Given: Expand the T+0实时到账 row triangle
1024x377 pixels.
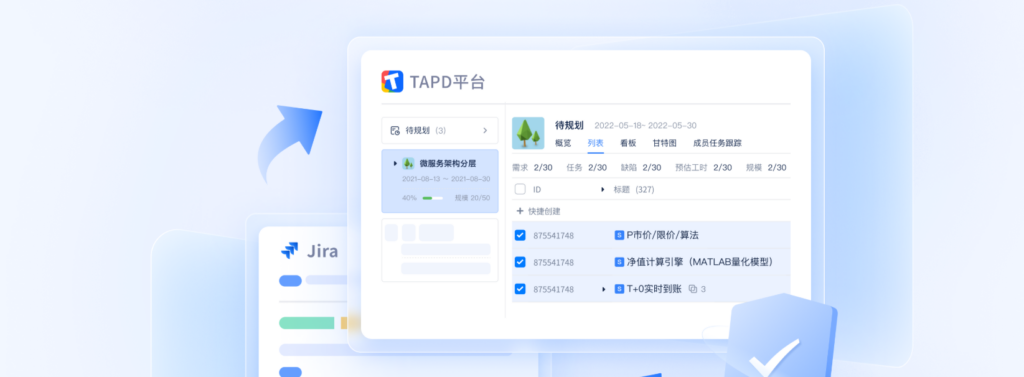Looking at the screenshot, I should click(x=603, y=289).
